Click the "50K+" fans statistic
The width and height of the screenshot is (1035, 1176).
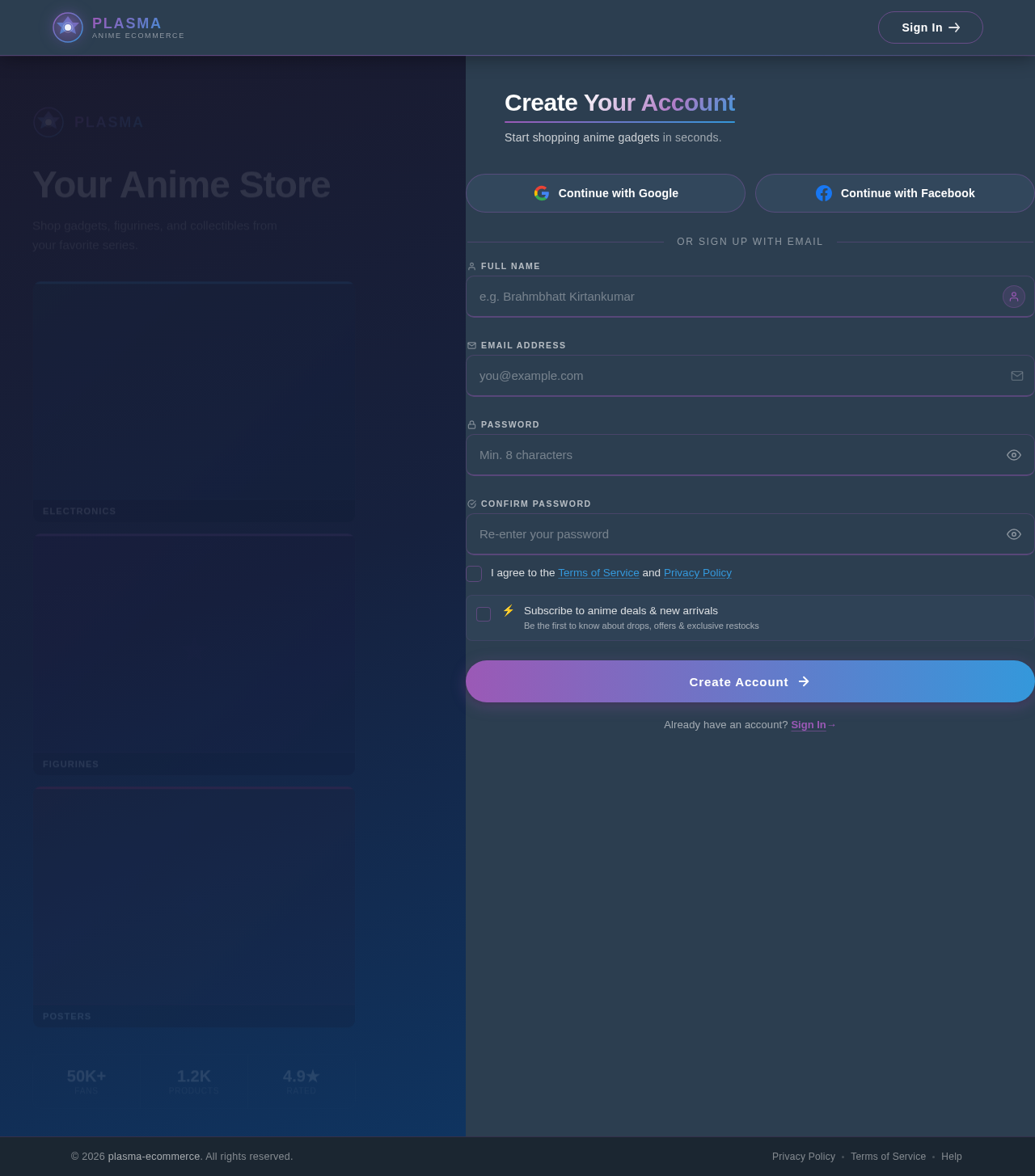click(x=87, y=1077)
